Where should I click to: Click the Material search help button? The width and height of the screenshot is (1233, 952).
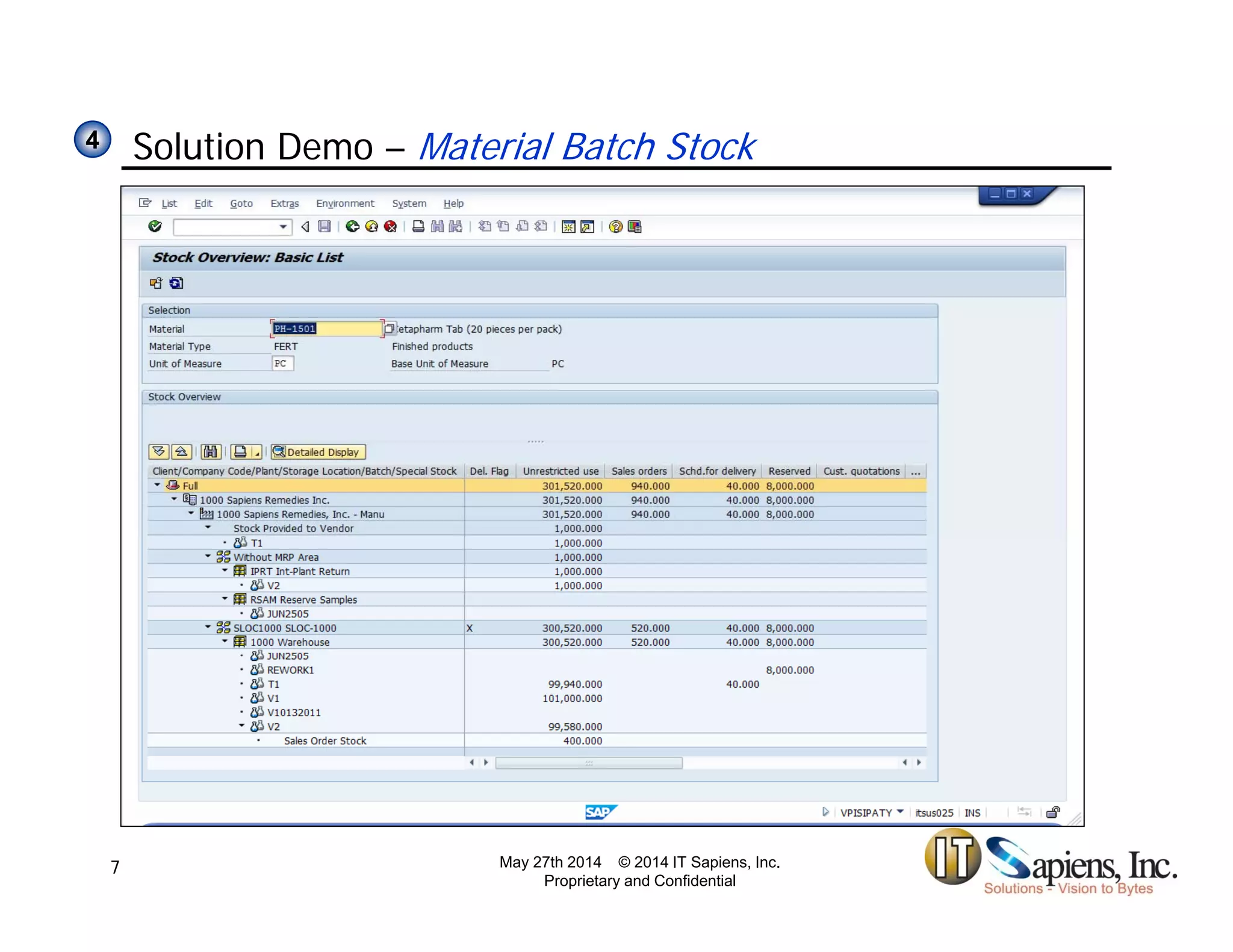coord(390,329)
